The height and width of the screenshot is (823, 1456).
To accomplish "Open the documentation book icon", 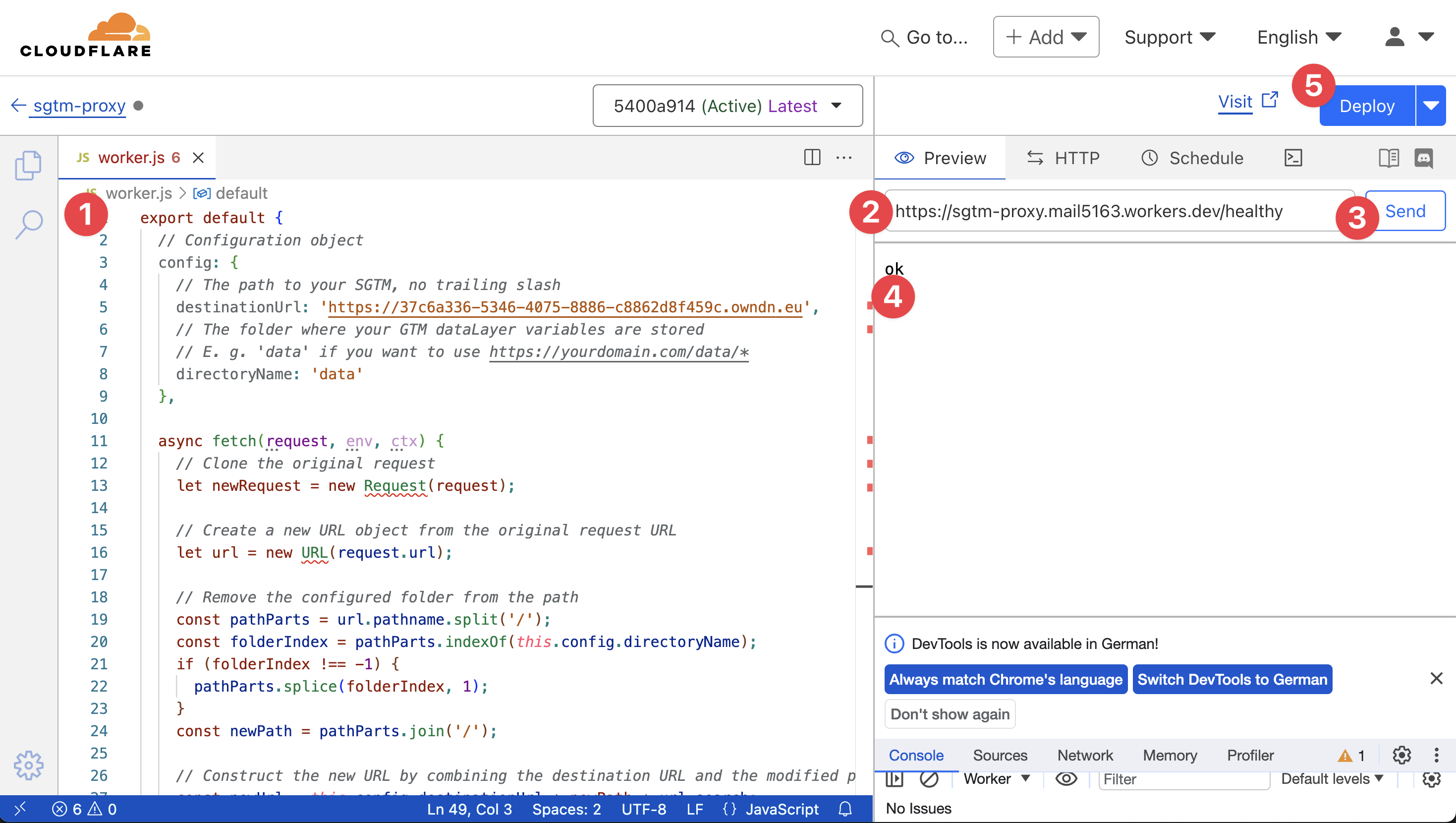I will (x=1388, y=158).
